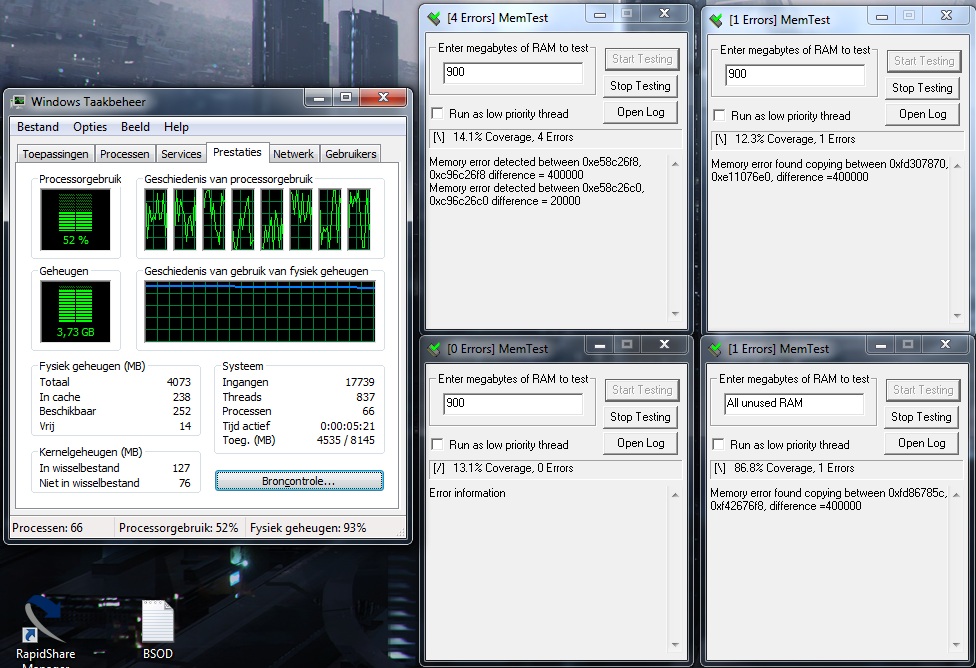Switch to the Netwerk tab

pos(293,154)
